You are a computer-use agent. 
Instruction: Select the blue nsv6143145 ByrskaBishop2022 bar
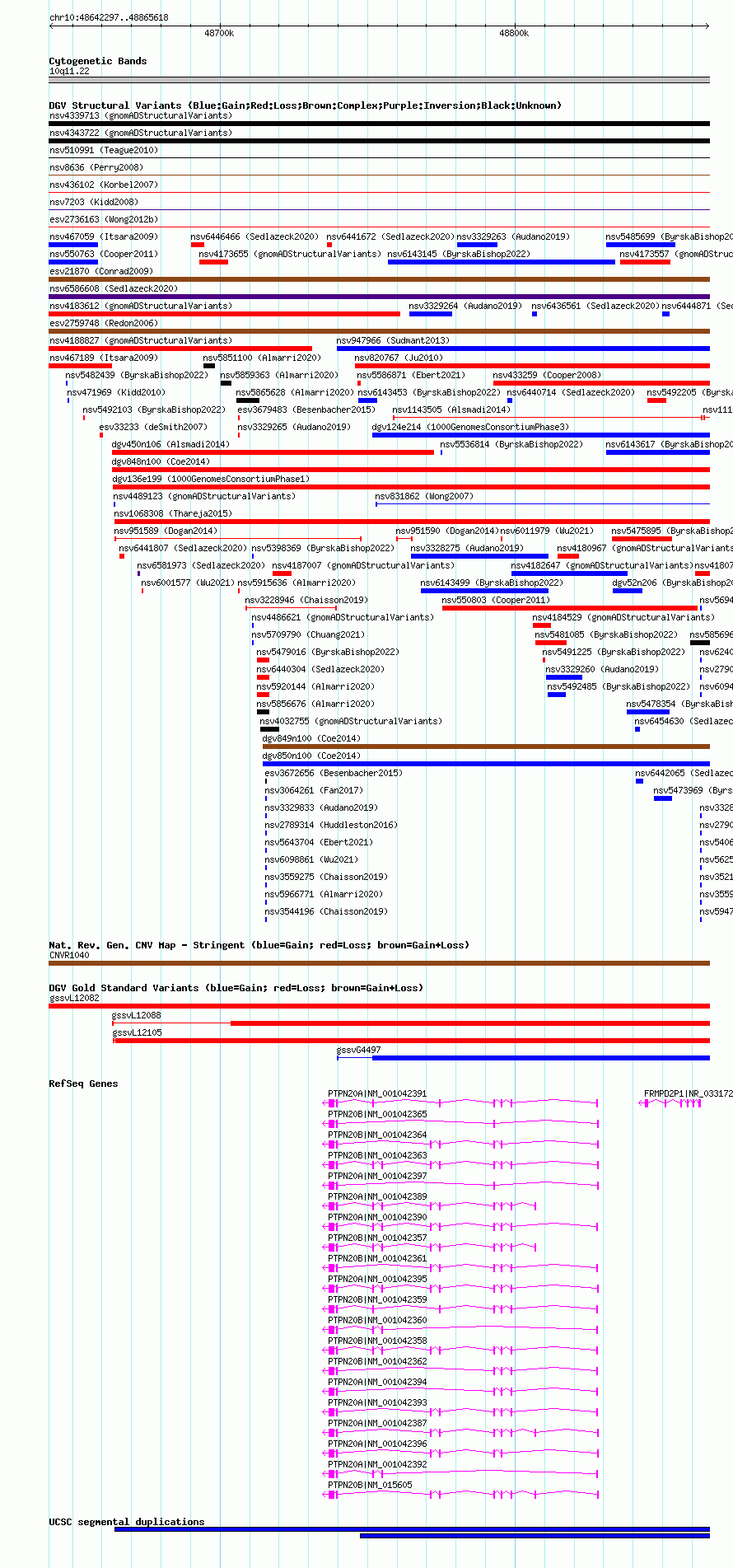501,263
